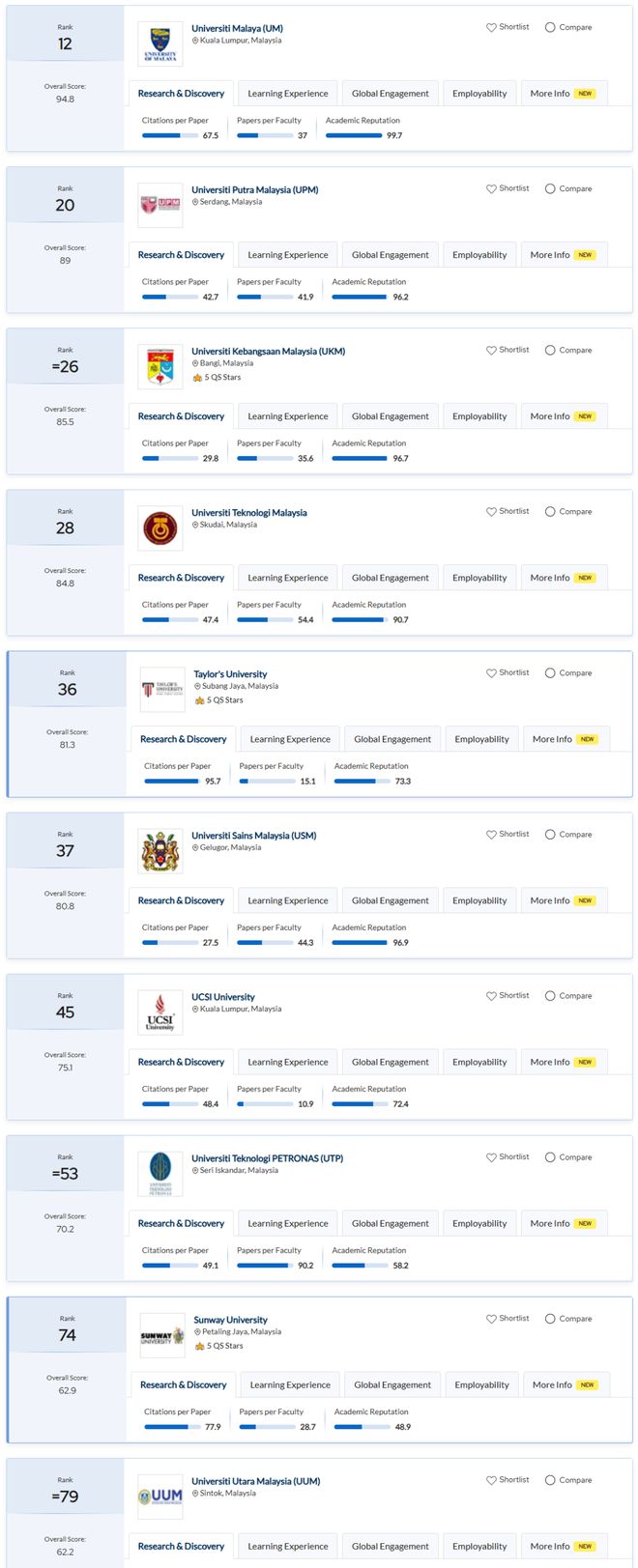638x1568 pixels.
Task: Click the Universiti Putra Malaysia logo
Action: pos(159,205)
